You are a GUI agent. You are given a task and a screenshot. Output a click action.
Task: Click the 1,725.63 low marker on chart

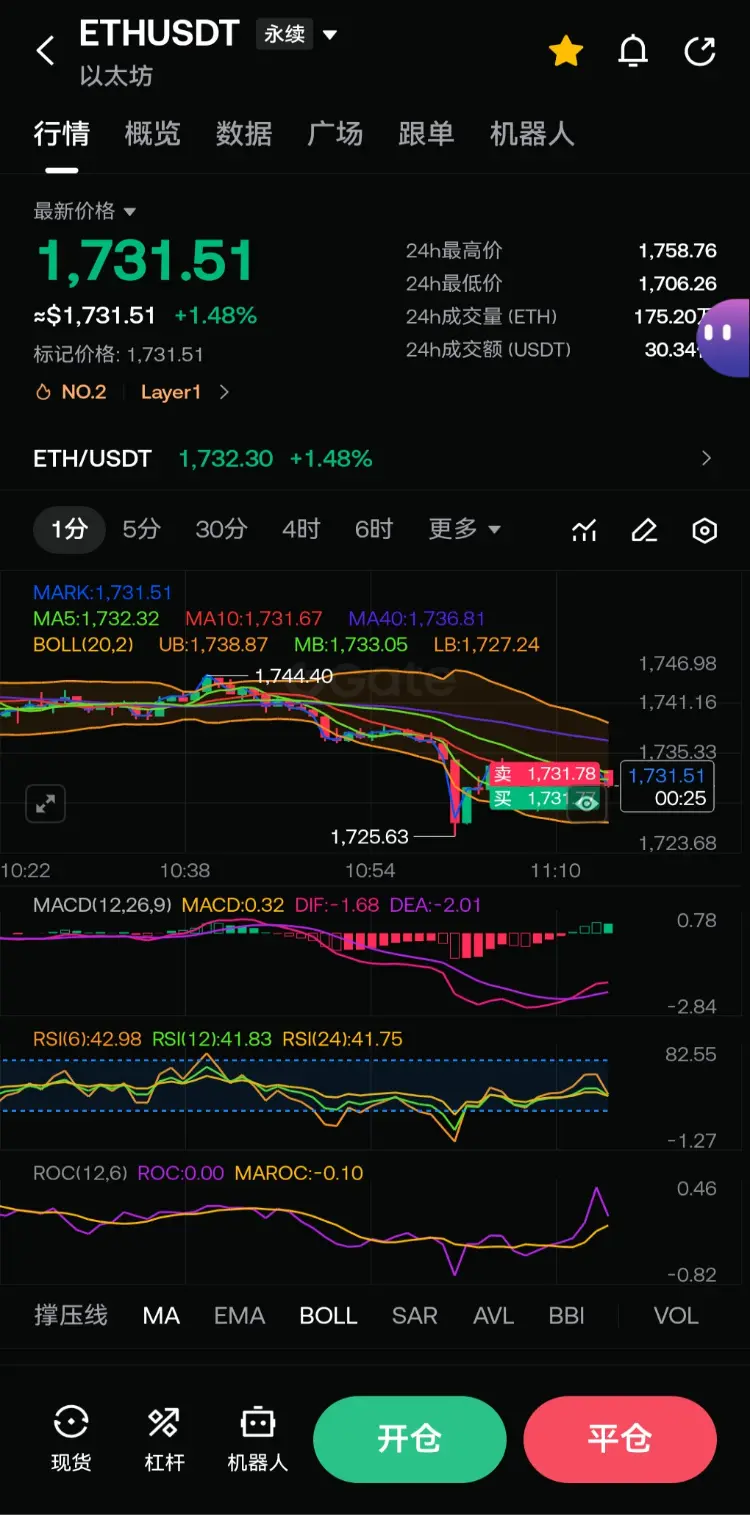(370, 836)
